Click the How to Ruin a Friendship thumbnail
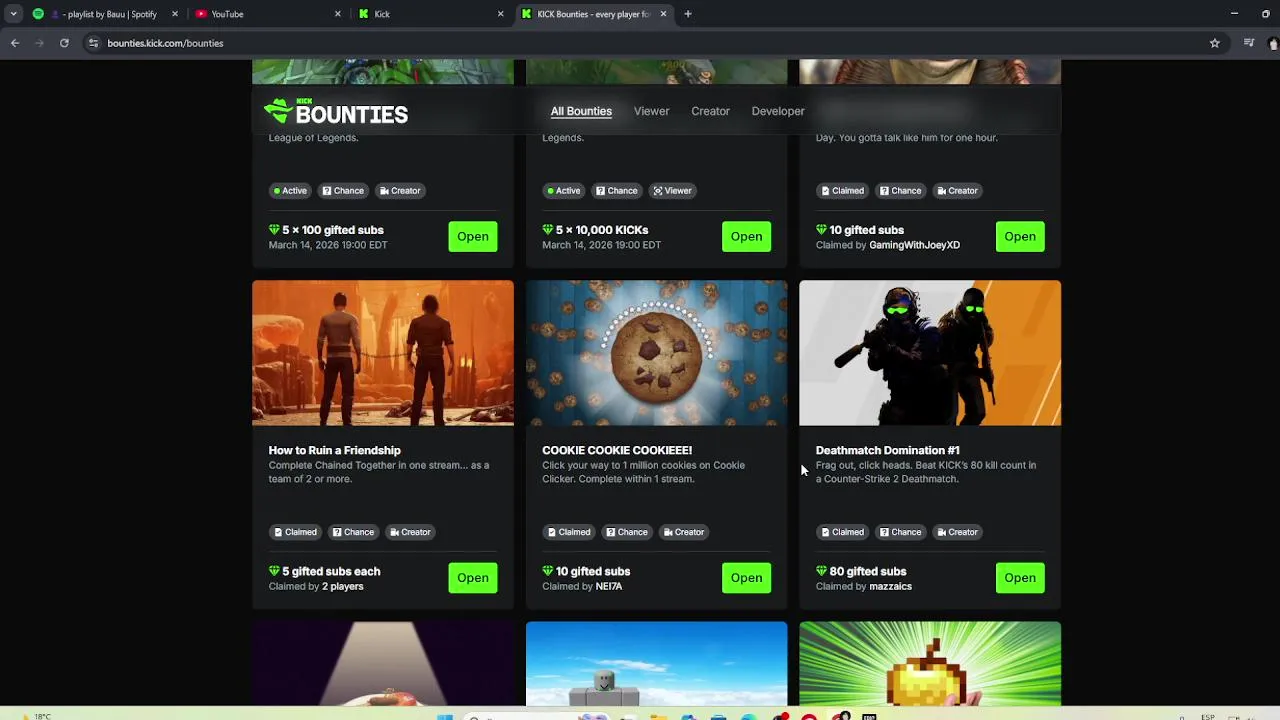 [383, 353]
